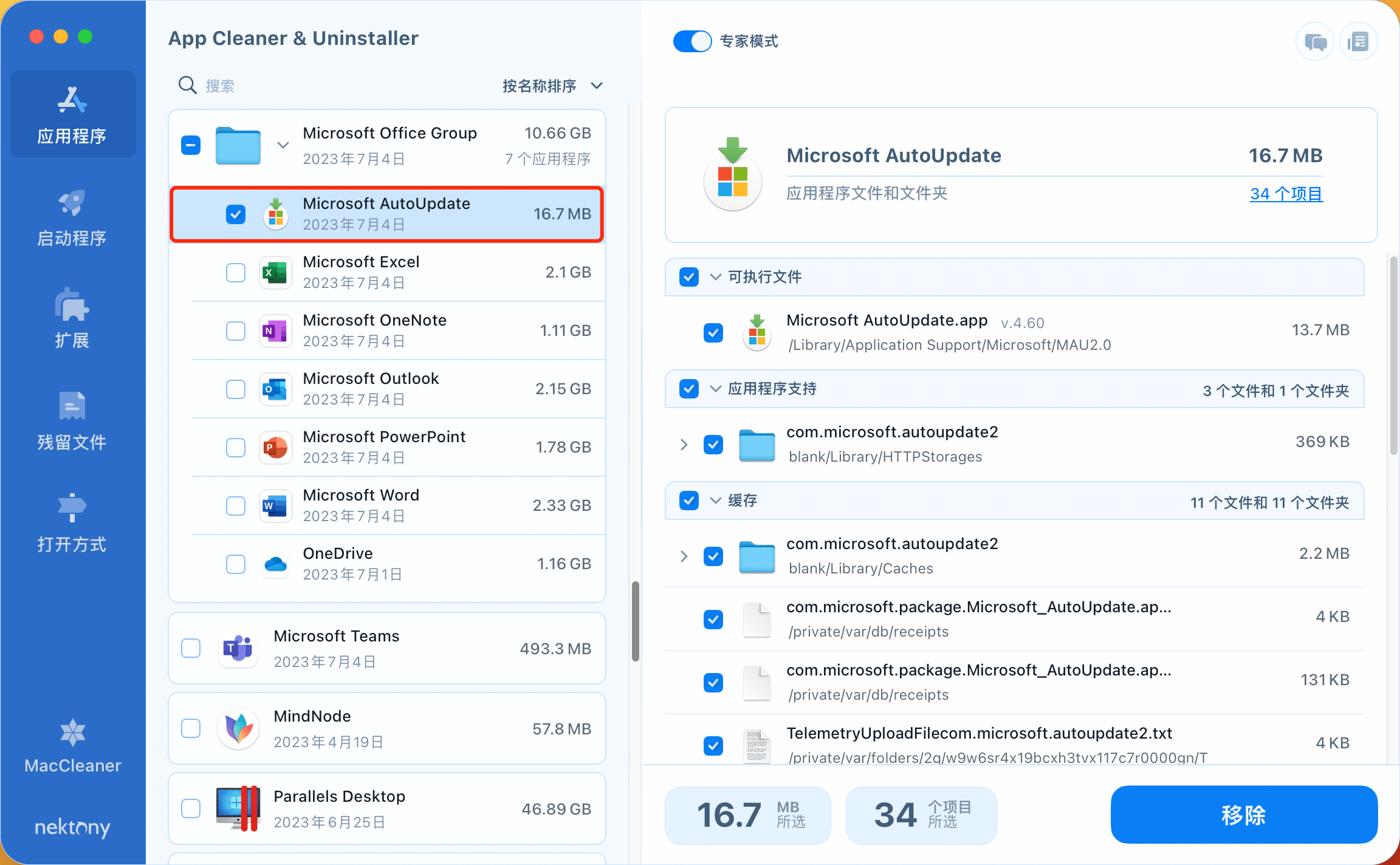Toggle the 专家模式 (Expert mode) switch
The height and width of the screenshot is (865, 1400).
692,41
